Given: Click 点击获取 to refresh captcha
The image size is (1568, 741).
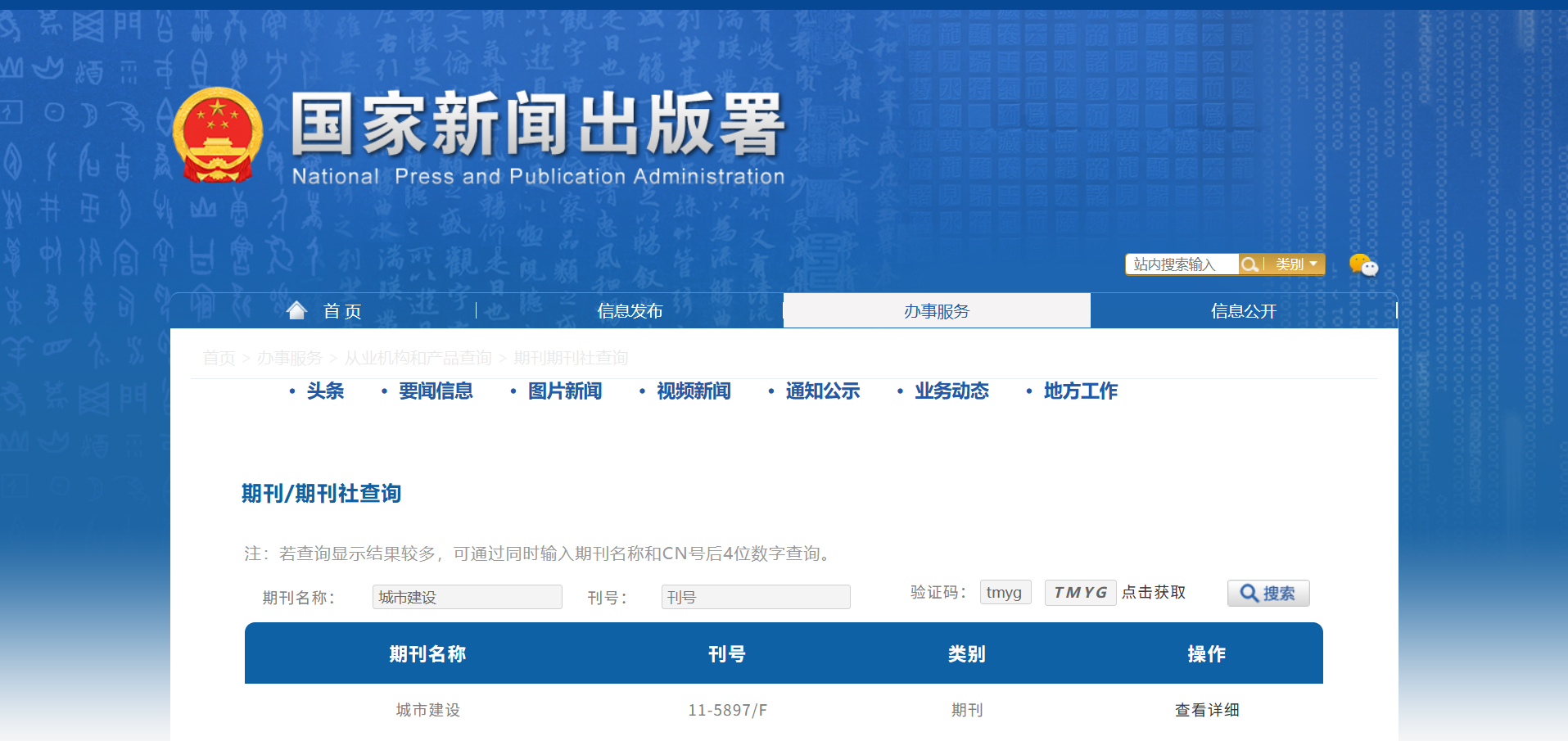Looking at the screenshot, I should tap(1153, 593).
